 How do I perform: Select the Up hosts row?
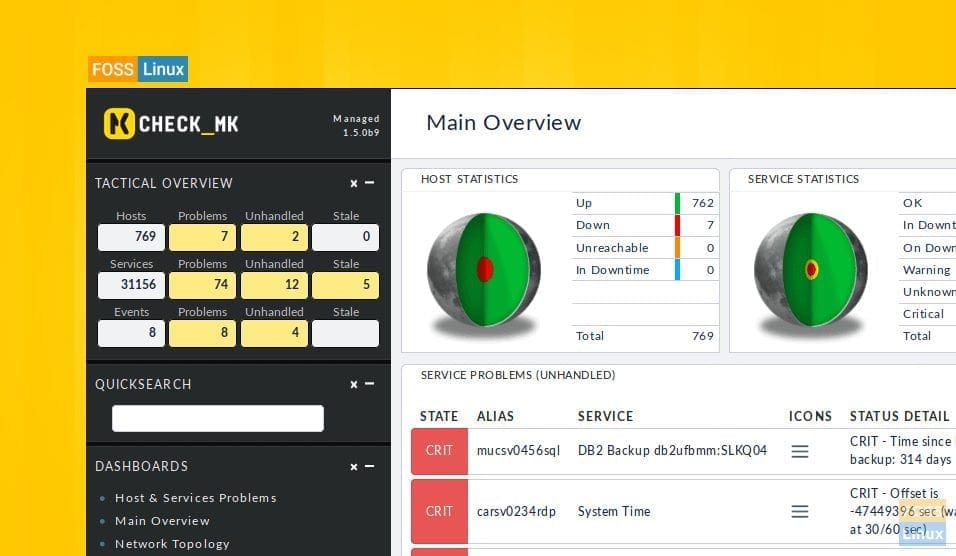(645, 203)
